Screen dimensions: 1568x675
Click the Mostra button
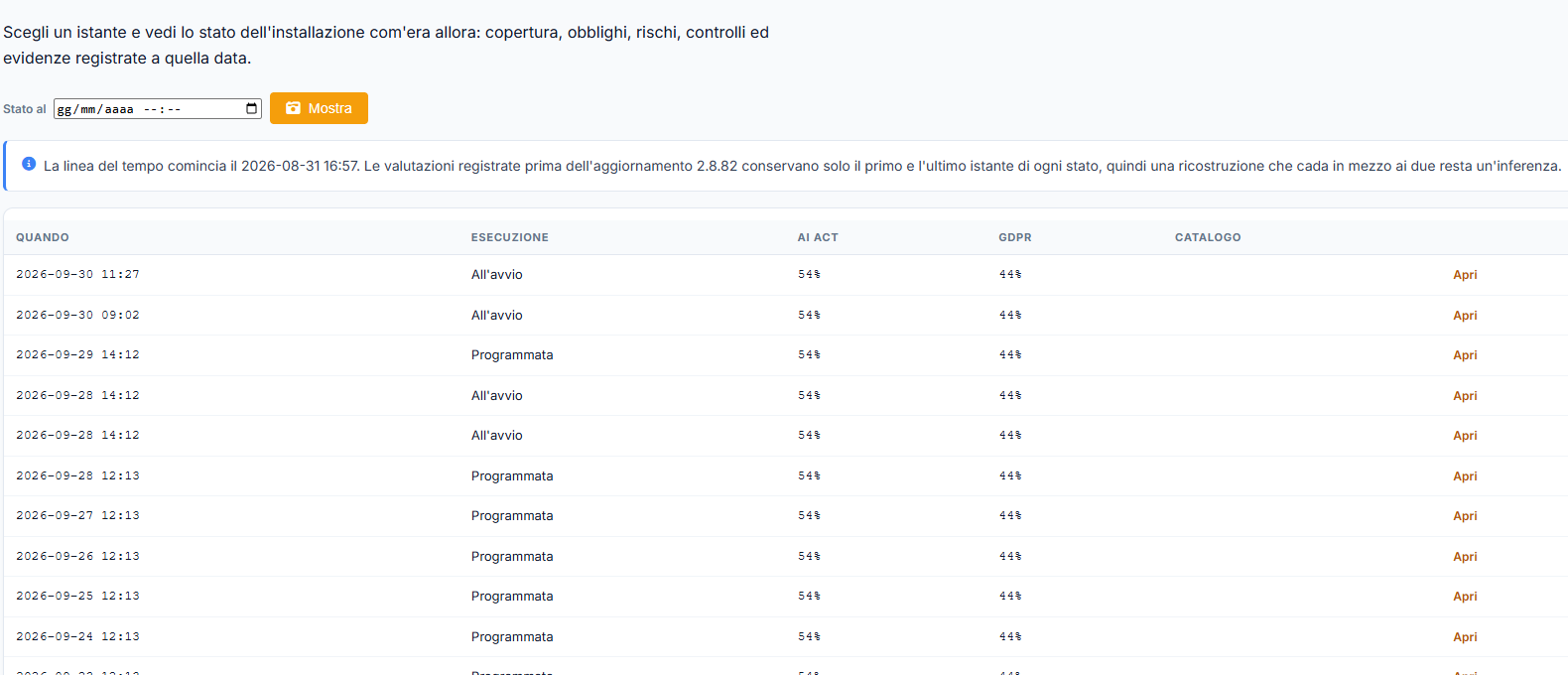pos(319,108)
